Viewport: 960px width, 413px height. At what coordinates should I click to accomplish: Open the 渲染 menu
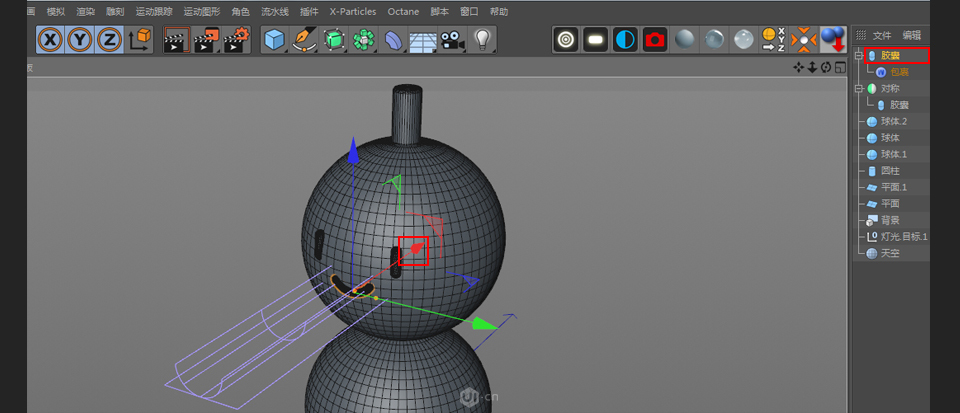click(86, 12)
